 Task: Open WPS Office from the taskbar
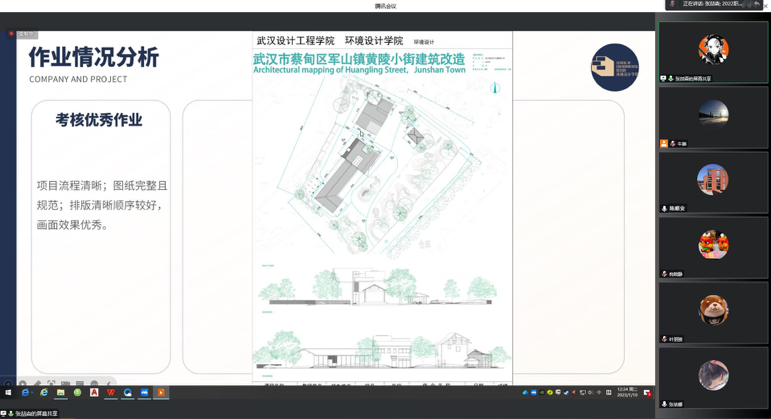[111, 393]
